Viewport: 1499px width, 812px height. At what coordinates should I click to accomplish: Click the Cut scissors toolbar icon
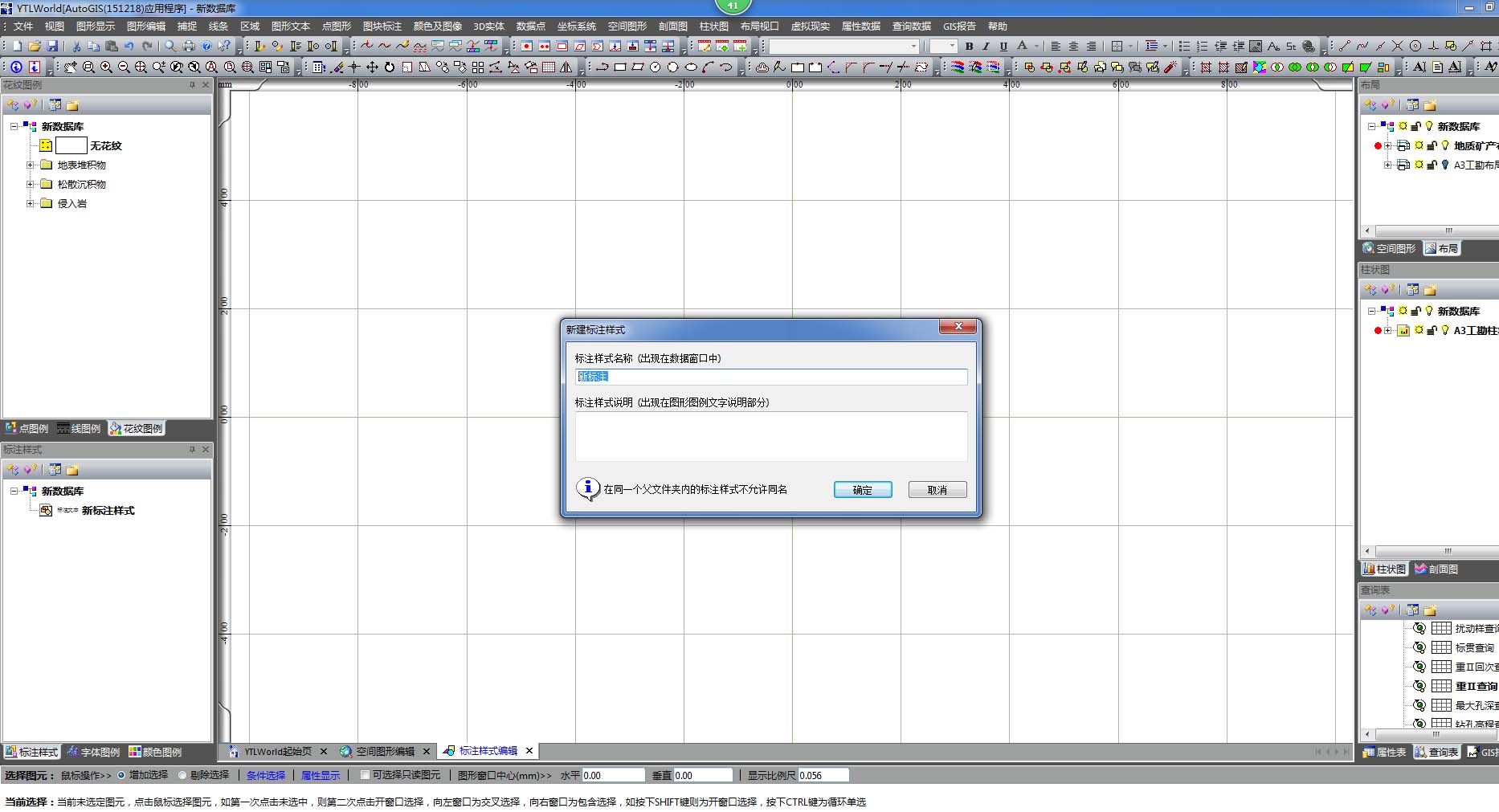[76, 47]
